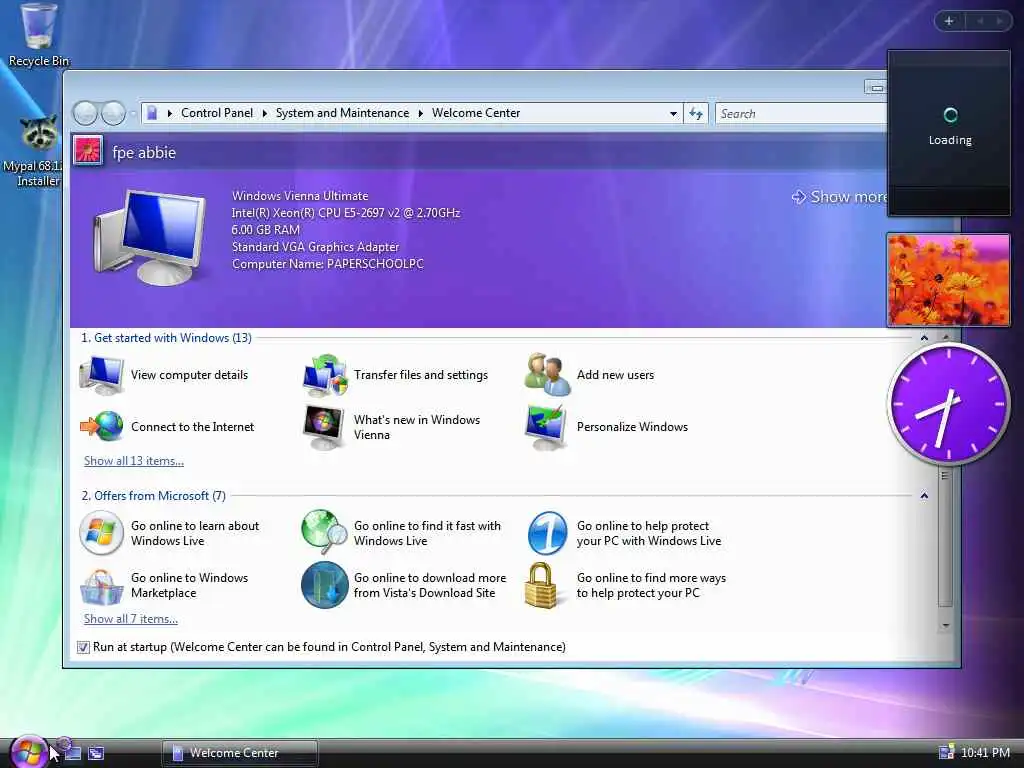Expand the arrow after Control Panel breadcrumb

264,113
